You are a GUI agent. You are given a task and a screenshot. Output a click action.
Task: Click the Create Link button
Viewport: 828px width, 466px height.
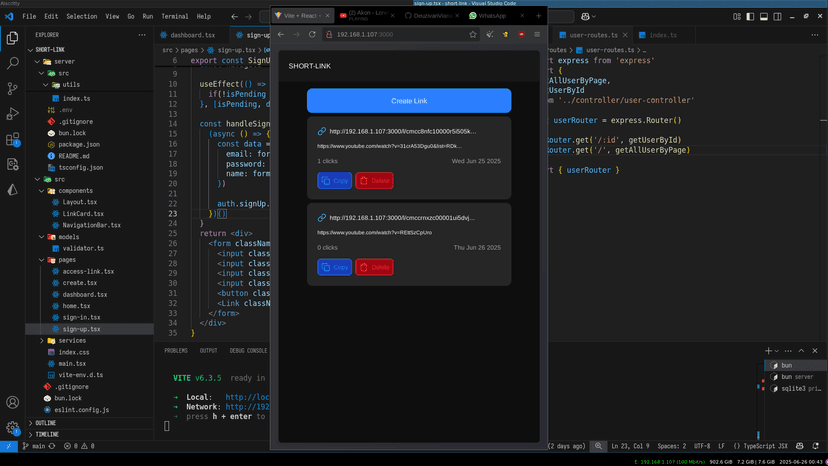[409, 100]
